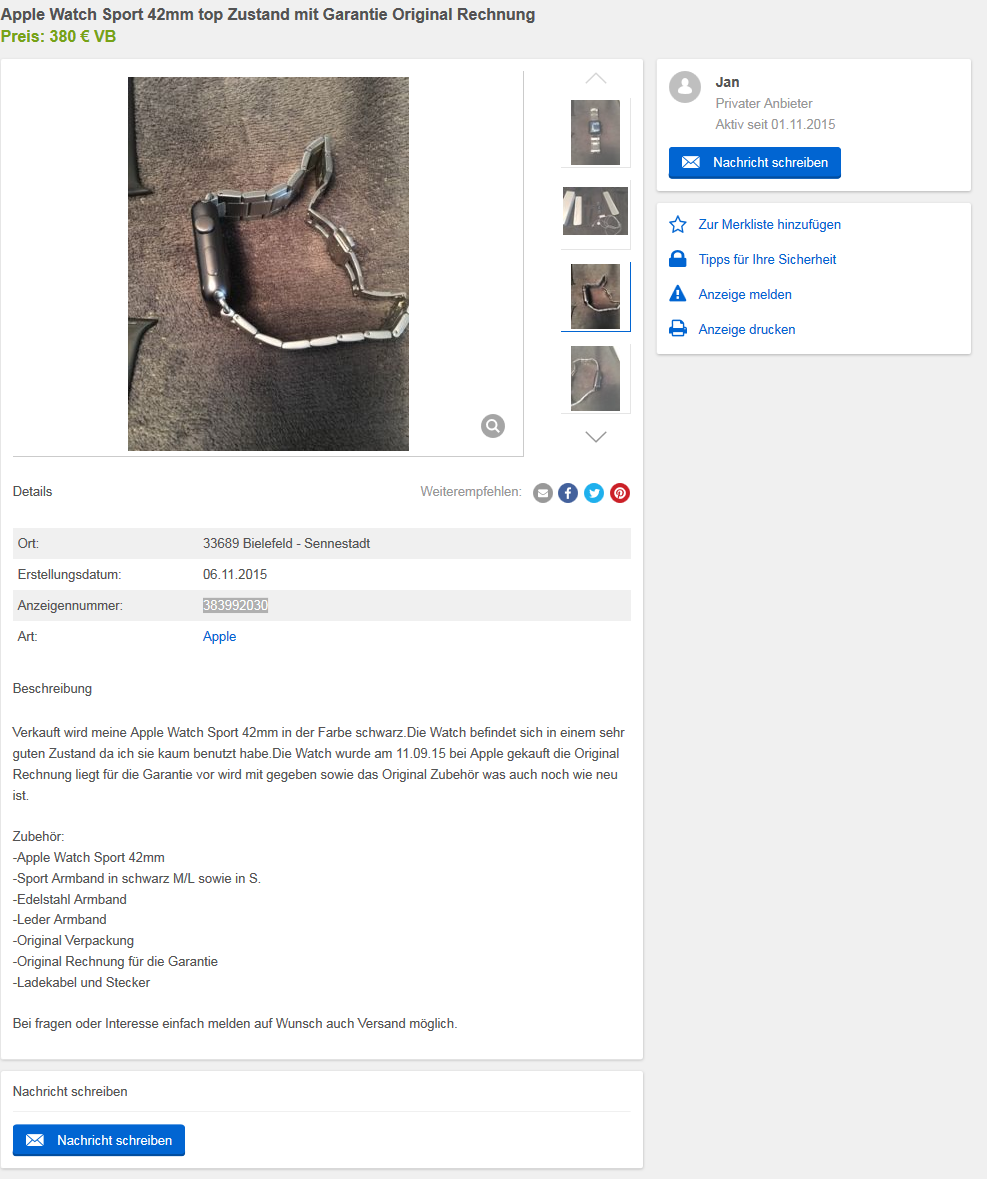Image resolution: width=987 pixels, height=1179 pixels.
Task: Select the second thumbnail with accessories
Action: point(595,211)
